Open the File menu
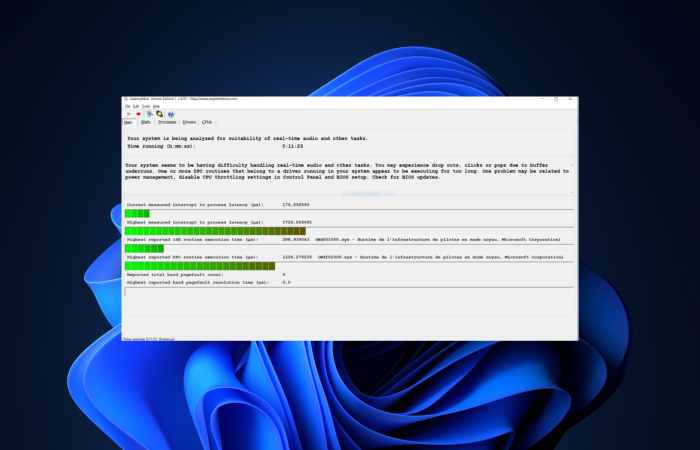The image size is (700, 450). coord(128,106)
